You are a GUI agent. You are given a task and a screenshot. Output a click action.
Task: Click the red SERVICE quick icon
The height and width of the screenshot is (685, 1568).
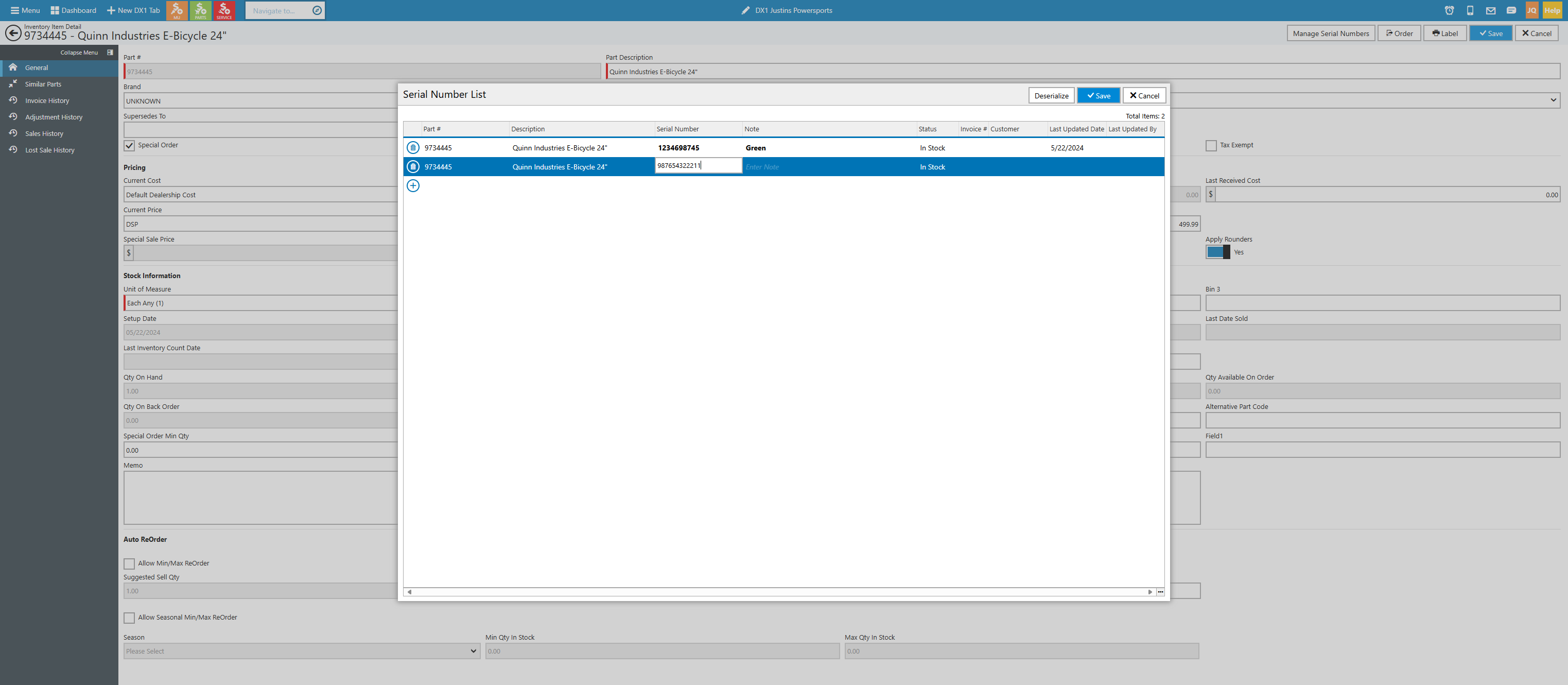pyautogui.click(x=224, y=10)
